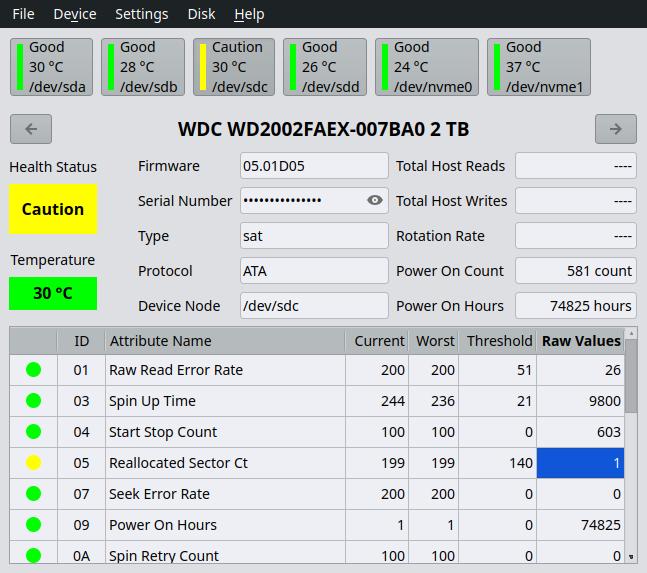Open the Disk menu
The width and height of the screenshot is (647, 573).
click(201, 14)
